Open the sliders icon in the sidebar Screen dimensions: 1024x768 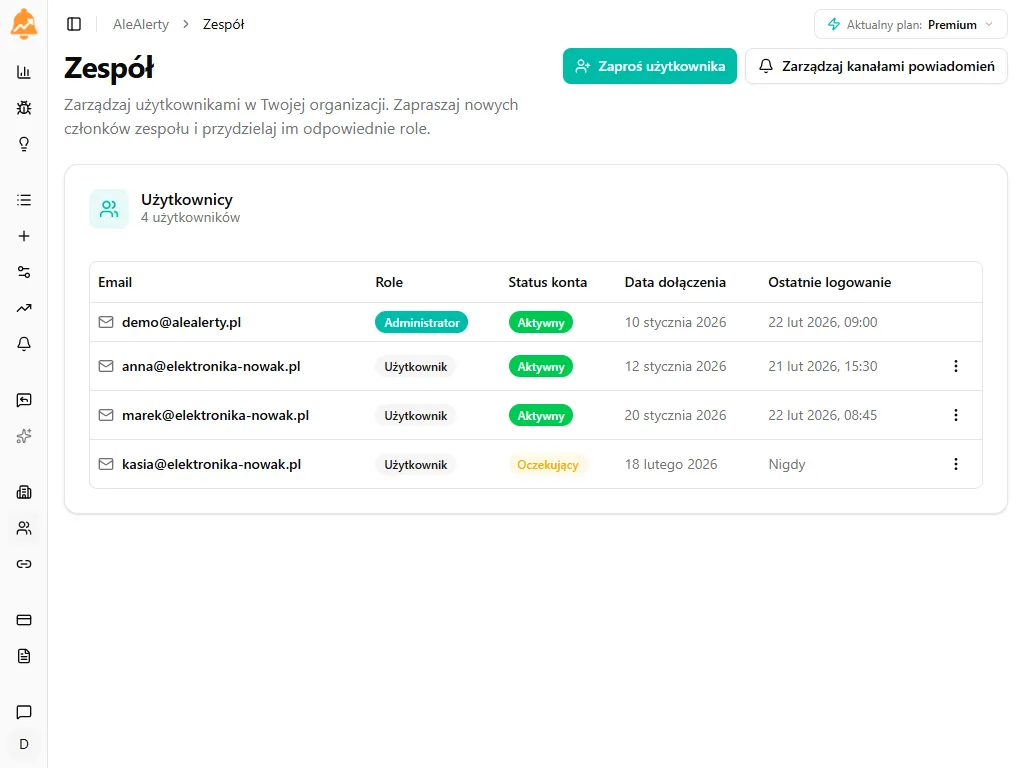click(x=24, y=272)
